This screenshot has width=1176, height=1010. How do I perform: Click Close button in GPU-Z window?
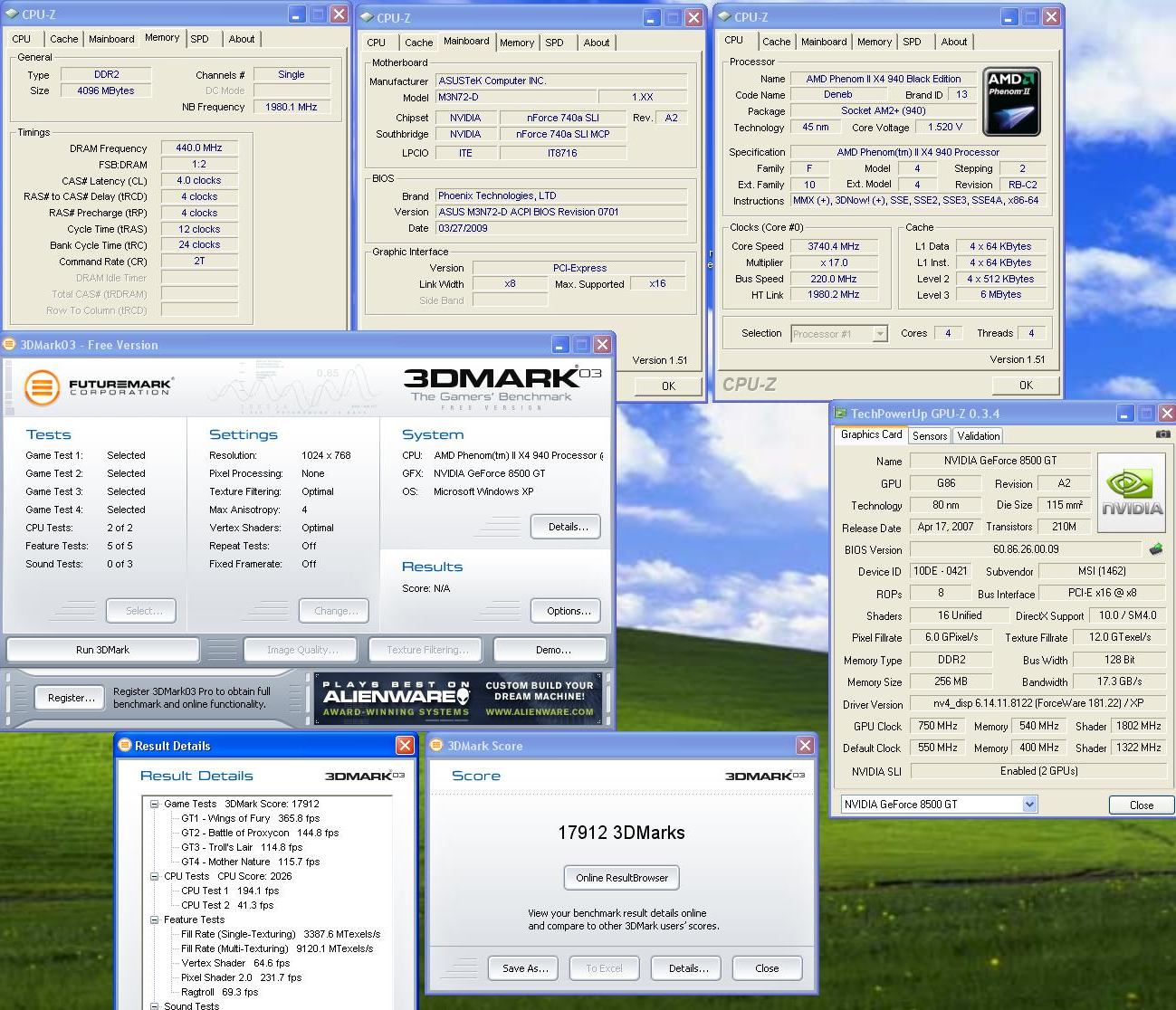1141,805
